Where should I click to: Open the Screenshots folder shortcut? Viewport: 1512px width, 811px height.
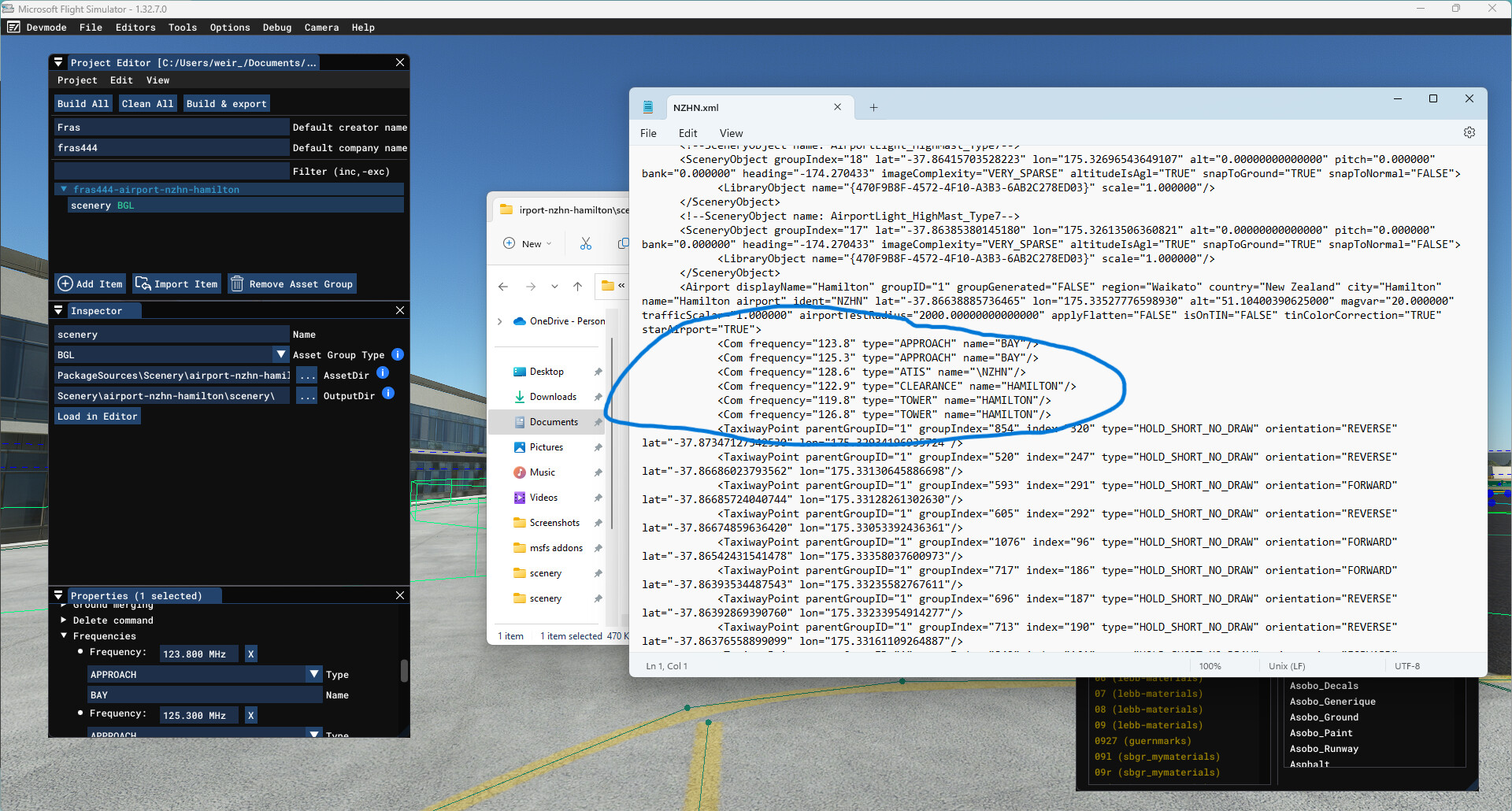(554, 523)
